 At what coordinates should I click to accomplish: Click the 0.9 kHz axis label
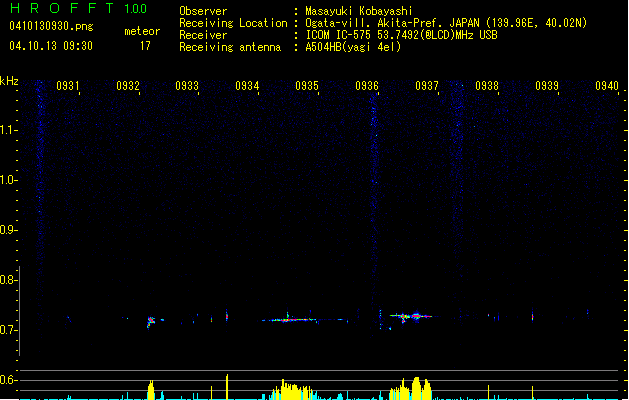(8, 230)
